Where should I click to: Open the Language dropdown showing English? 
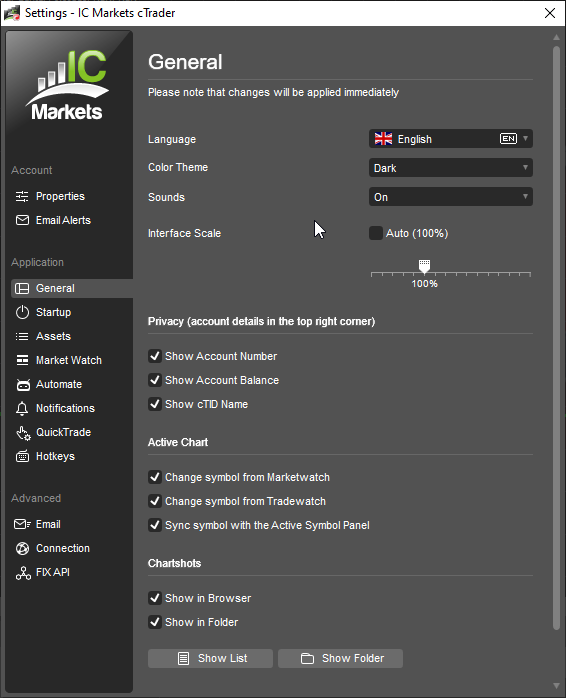(451, 139)
